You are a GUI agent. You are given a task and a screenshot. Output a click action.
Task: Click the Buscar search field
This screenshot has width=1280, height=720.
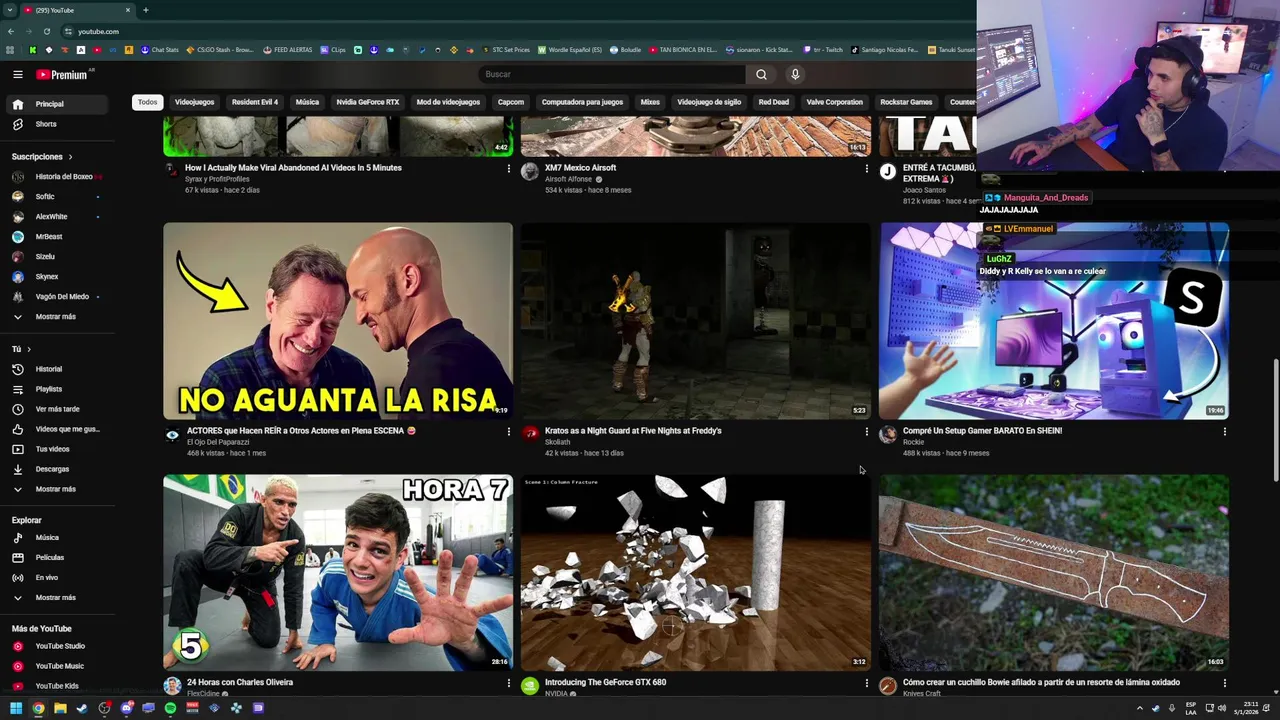pos(611,74)
